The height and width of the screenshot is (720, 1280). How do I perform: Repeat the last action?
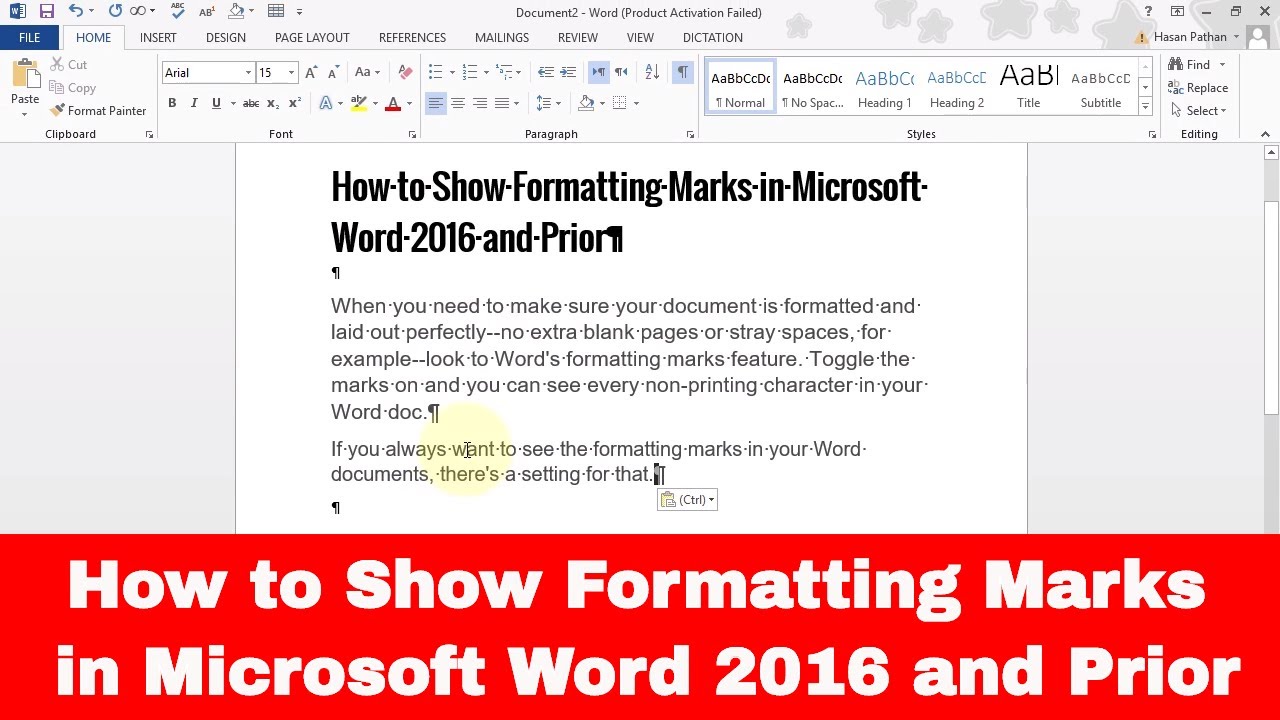pos(115,12)
